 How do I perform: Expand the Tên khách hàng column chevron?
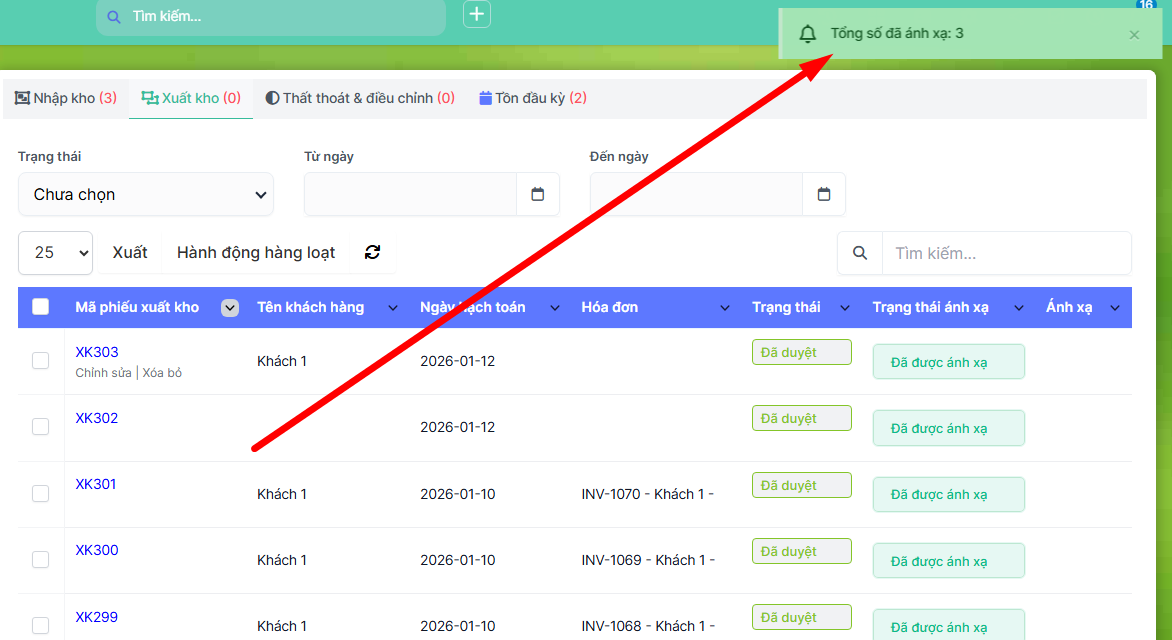[393, 308]
